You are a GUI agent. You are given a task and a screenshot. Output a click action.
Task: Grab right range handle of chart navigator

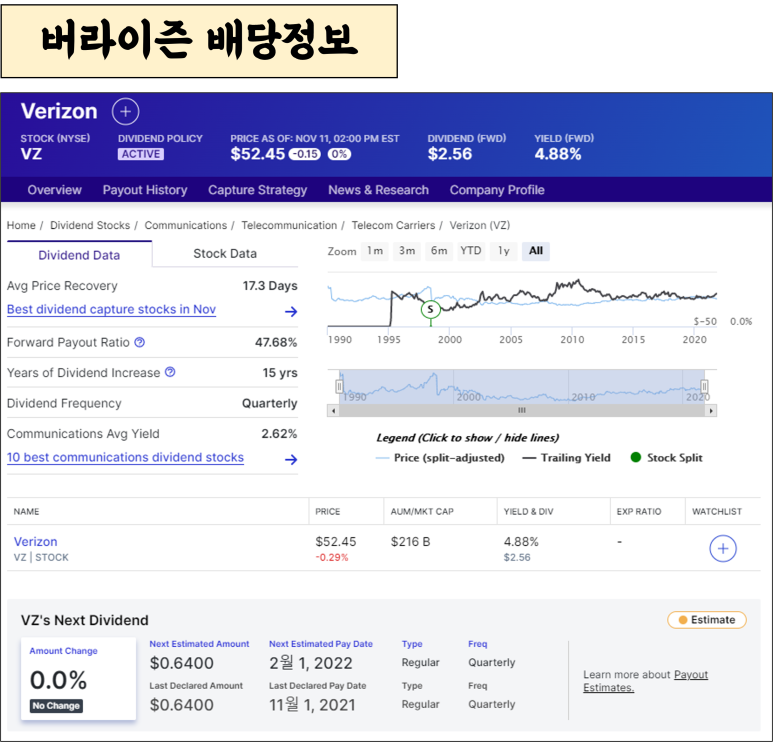(704, 386)
